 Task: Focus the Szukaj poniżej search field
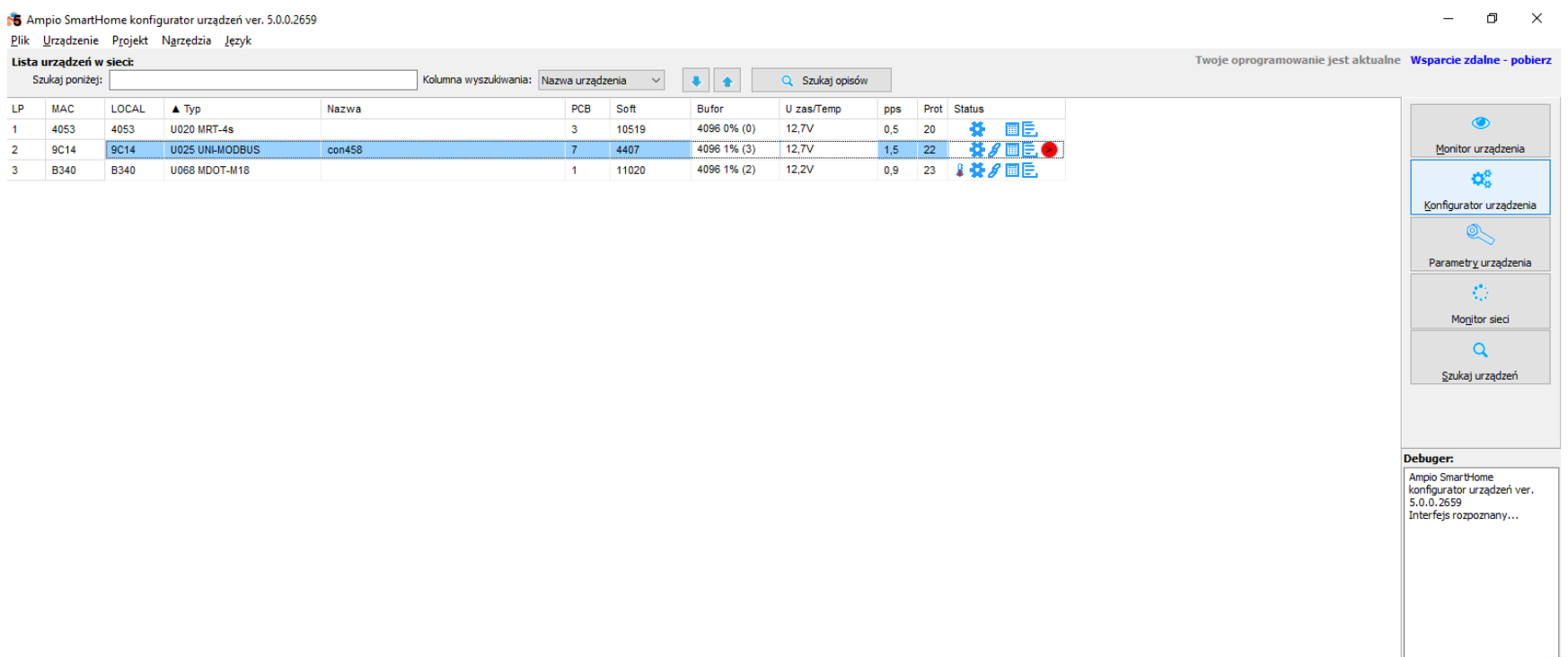coord(263,80)
